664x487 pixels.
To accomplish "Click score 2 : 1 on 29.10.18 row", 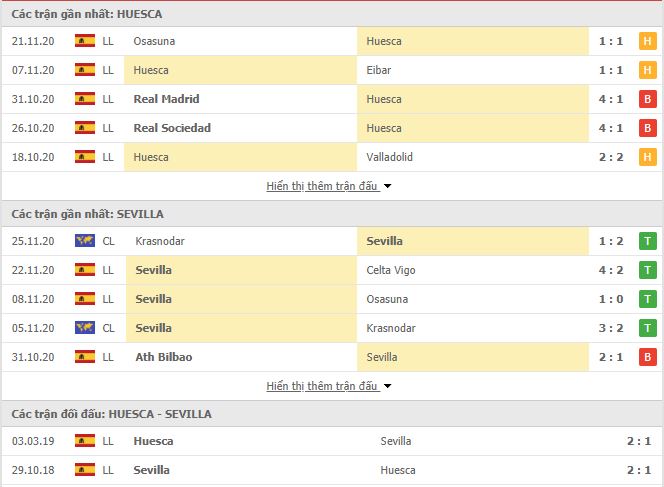I will 639,470.
